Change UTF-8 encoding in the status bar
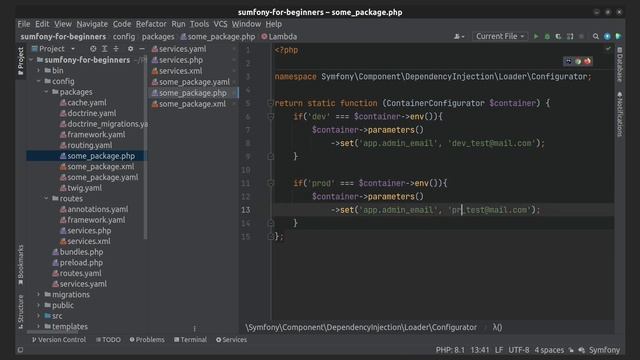640x360 pixels. point(518,350)
